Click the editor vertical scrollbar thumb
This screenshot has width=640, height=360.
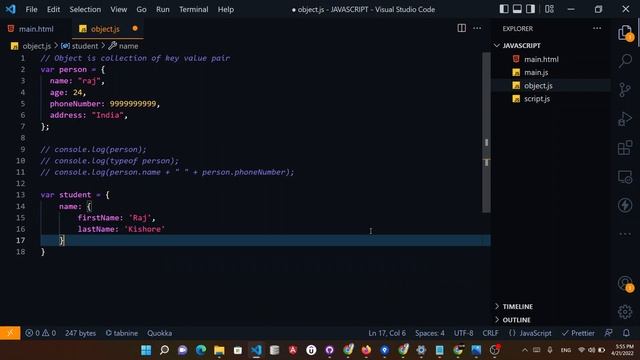486,132
